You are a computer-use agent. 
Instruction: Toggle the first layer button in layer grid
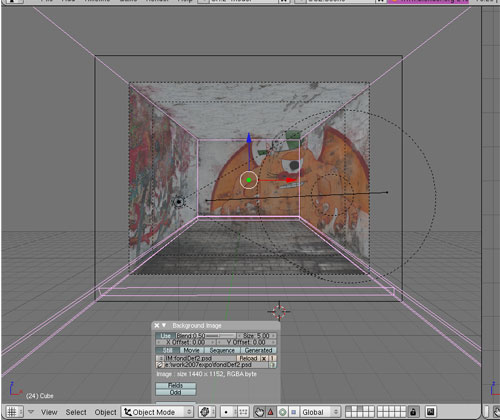tap(349, 409)
